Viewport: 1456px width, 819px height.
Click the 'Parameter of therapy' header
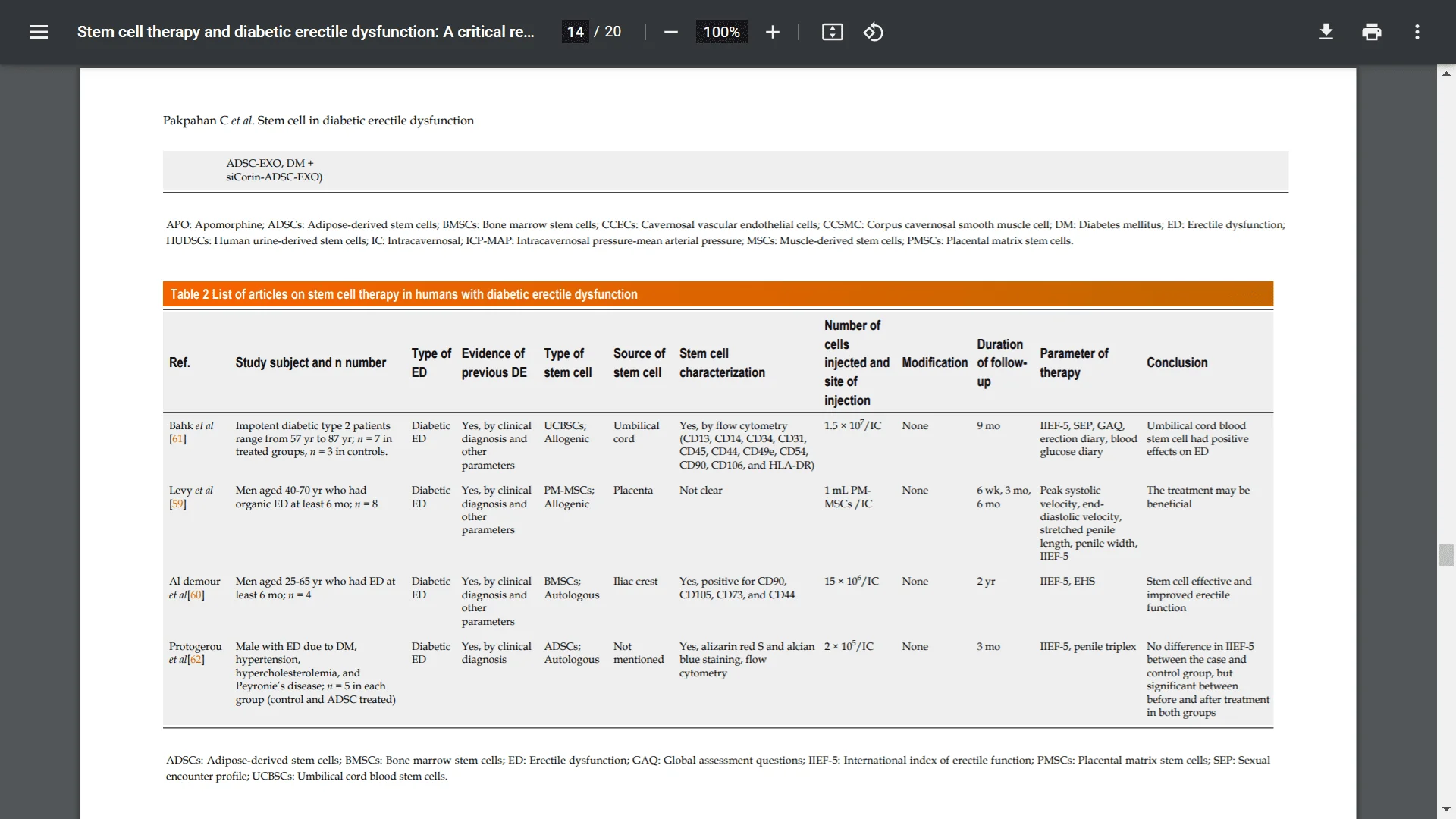point(1074,362)
